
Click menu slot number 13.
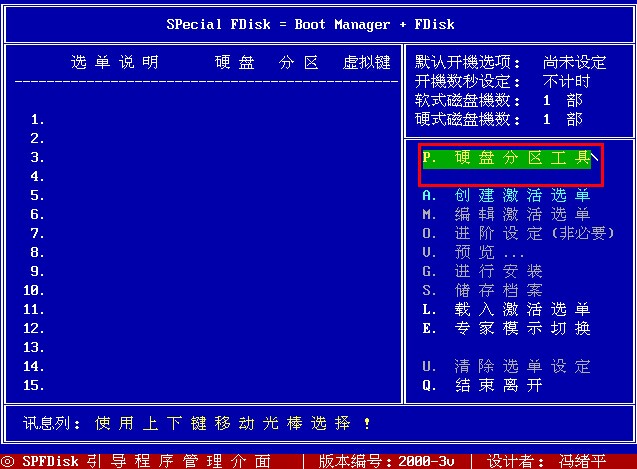(x=34, y=347)
